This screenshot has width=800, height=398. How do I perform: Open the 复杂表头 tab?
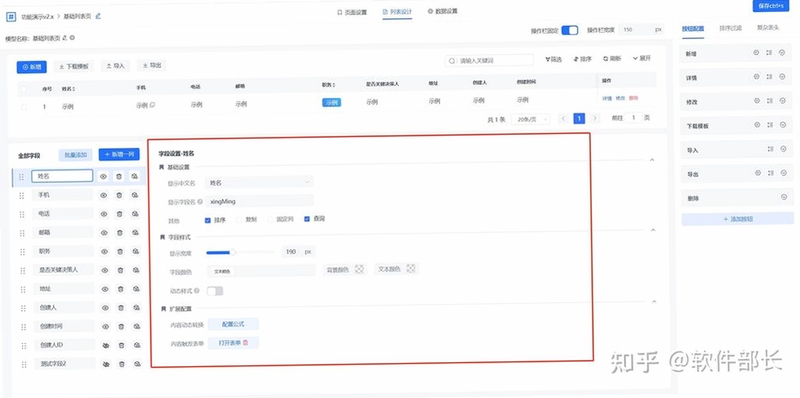tap(768, 28)
